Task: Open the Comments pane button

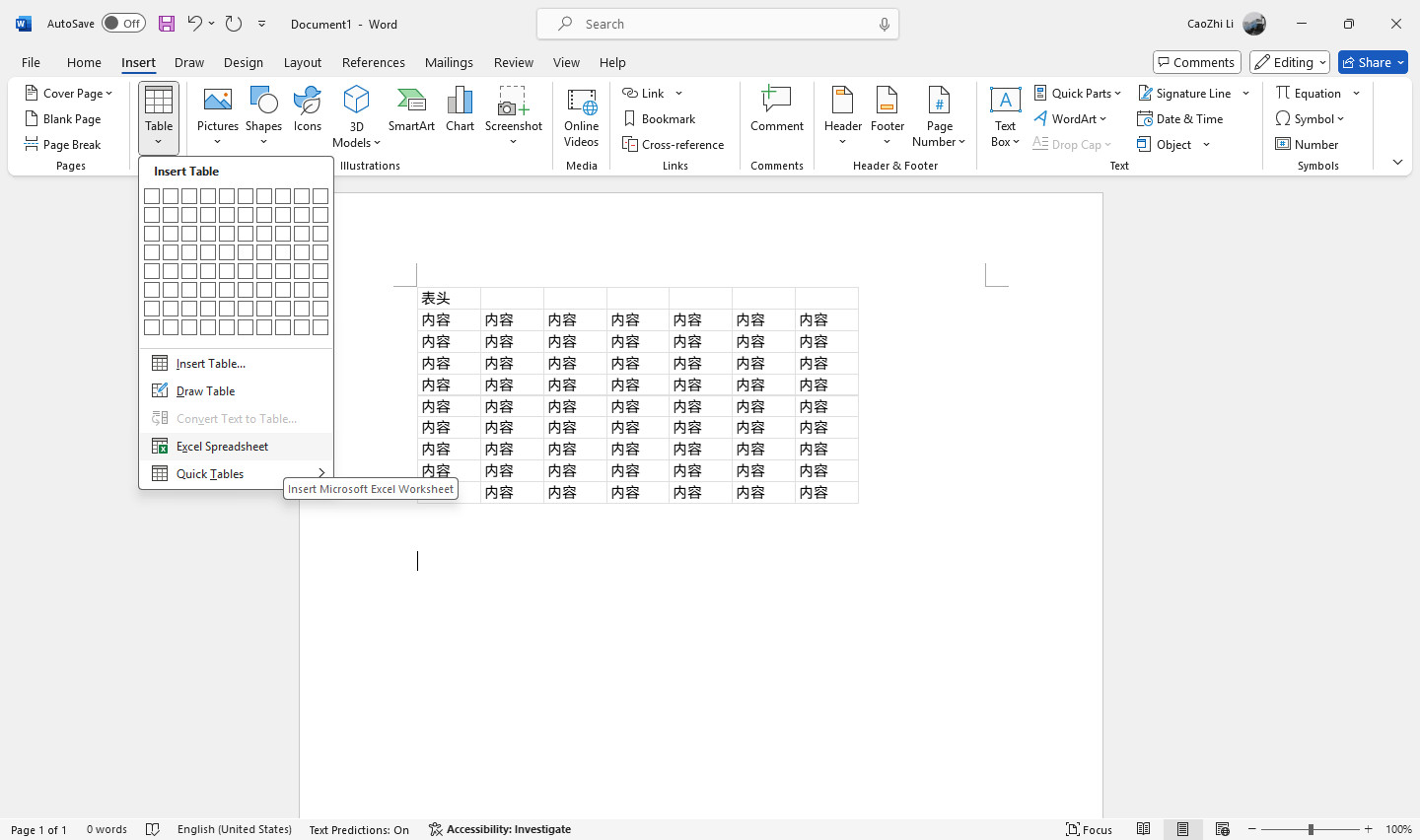Action: click(x=1196, y=62)
